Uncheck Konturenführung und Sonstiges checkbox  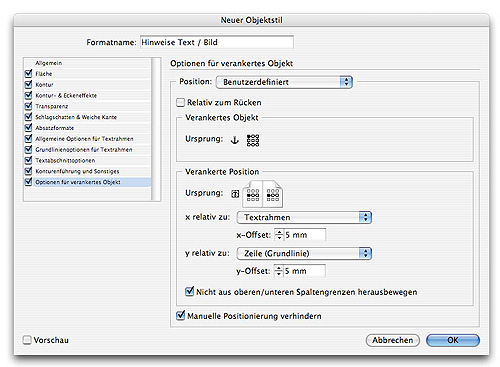coord(29,171)
